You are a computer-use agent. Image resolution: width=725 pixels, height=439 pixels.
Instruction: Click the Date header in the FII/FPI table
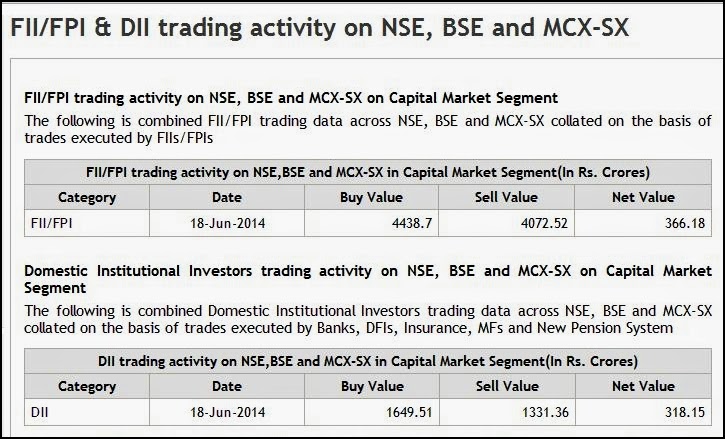(227, 197)
